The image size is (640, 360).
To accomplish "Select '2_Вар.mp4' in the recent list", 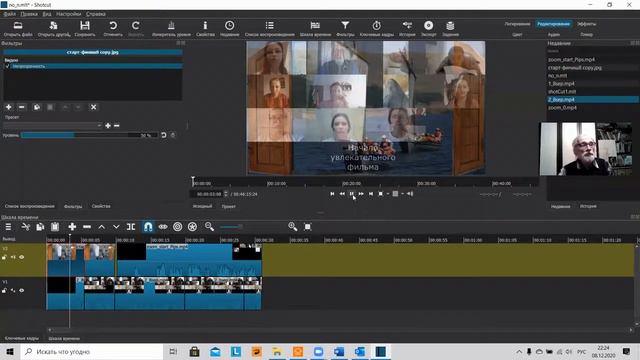I will pyautogui.click(x=593, y=100).
